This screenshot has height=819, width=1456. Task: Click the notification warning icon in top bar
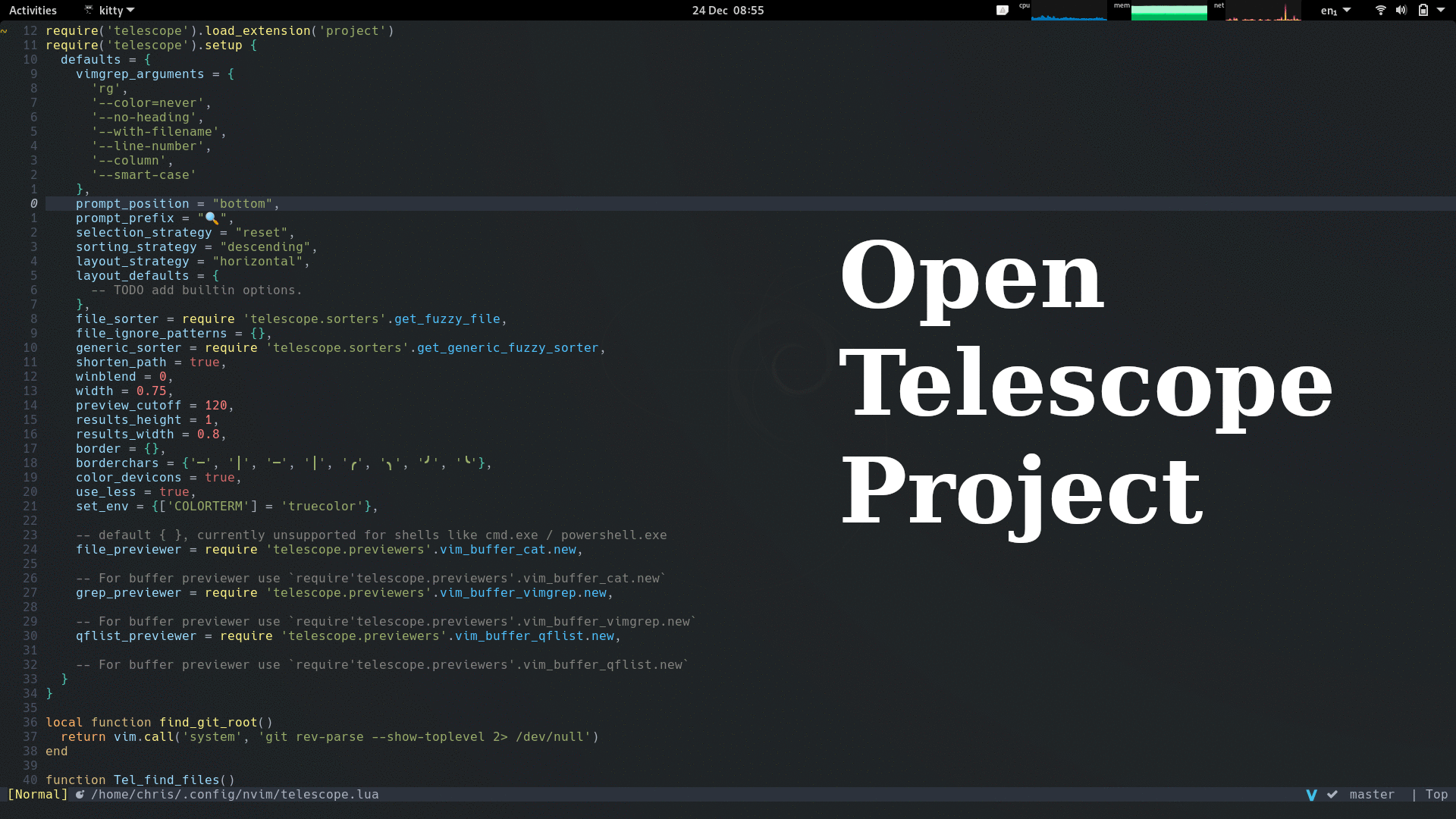pyautogui.click(x=1002, y=10)
